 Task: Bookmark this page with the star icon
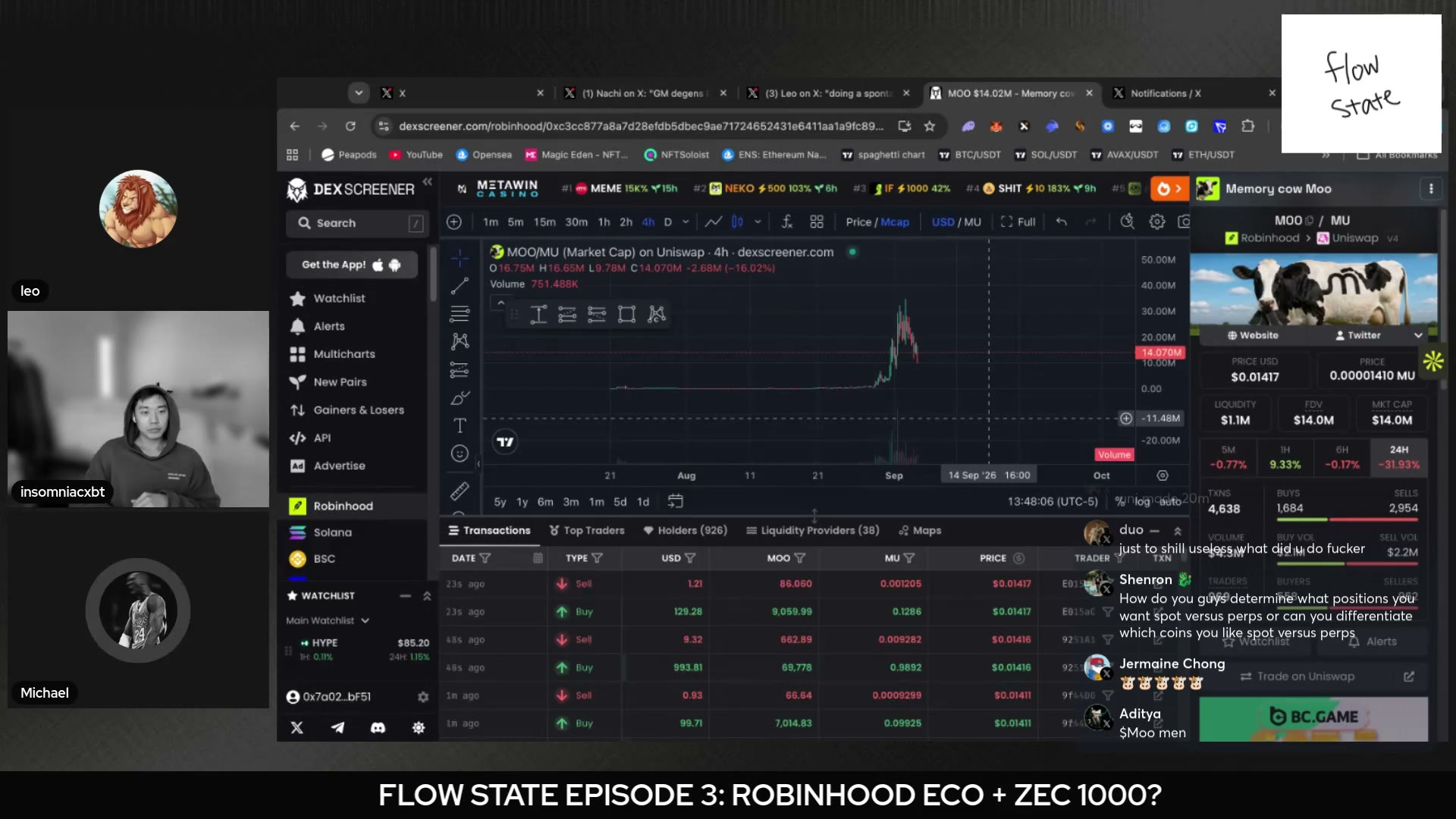pos(930,126)
